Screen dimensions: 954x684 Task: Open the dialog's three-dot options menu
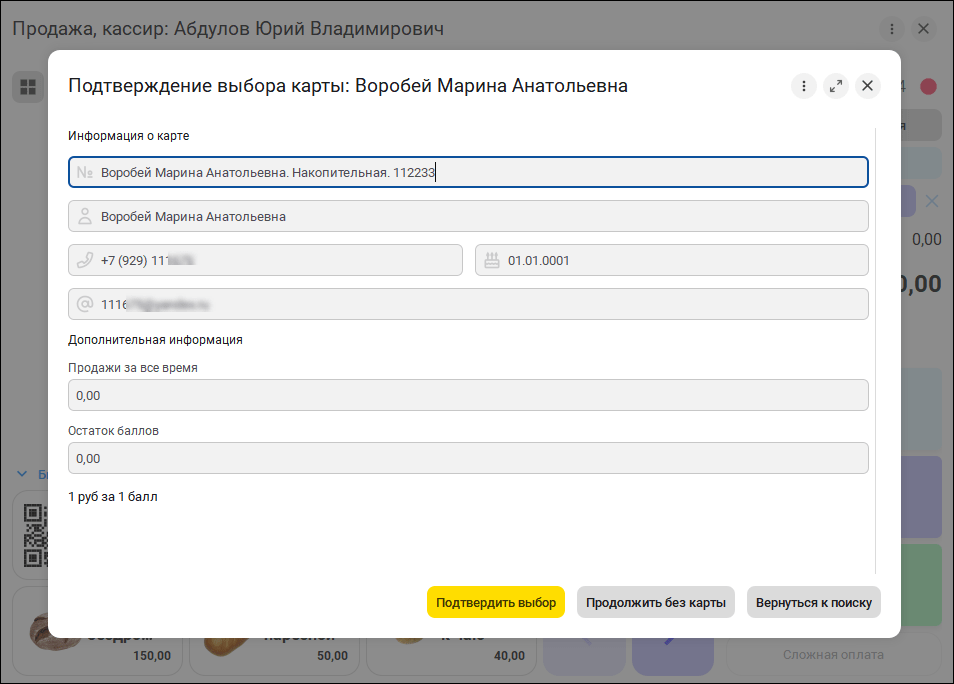804,86
